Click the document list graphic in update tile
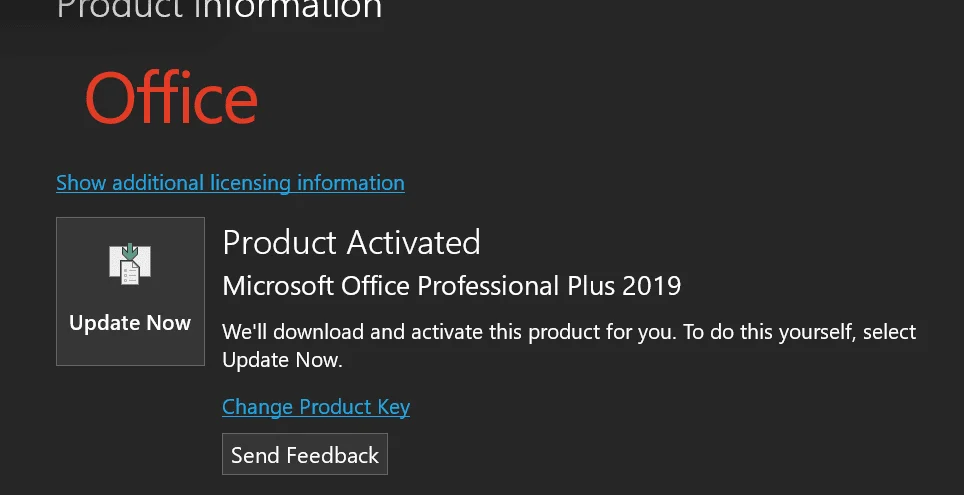Screen dimensions: 964x495 (130, 274)
